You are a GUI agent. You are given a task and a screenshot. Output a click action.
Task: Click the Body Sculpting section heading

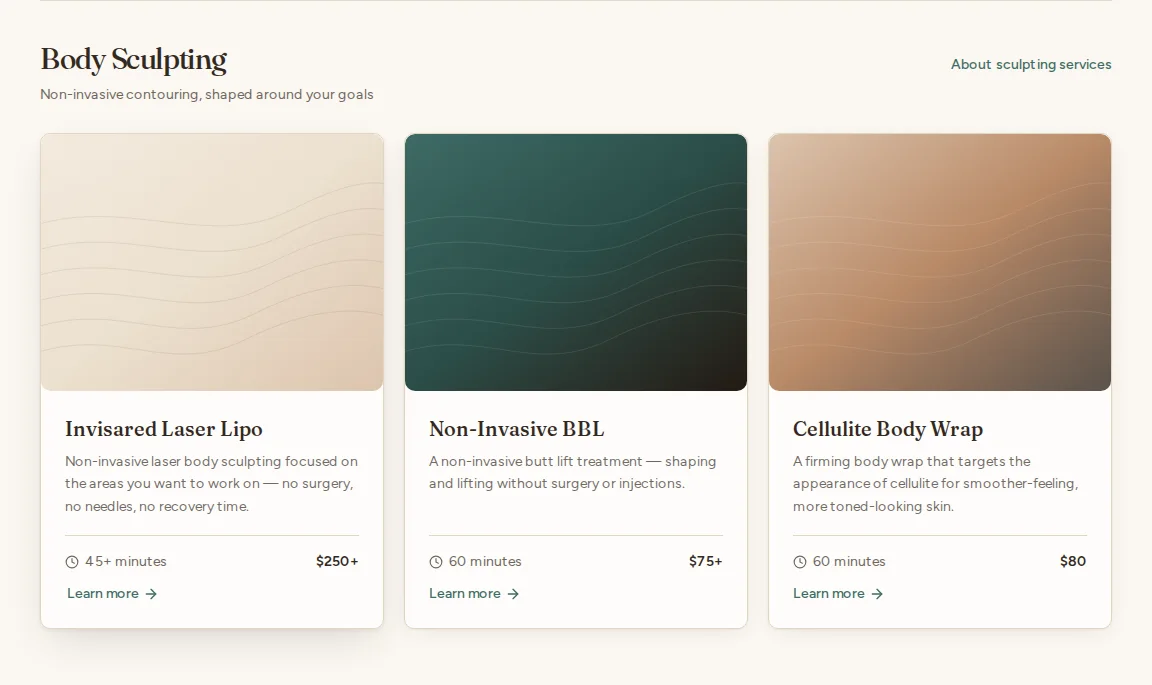coord(134,60)
